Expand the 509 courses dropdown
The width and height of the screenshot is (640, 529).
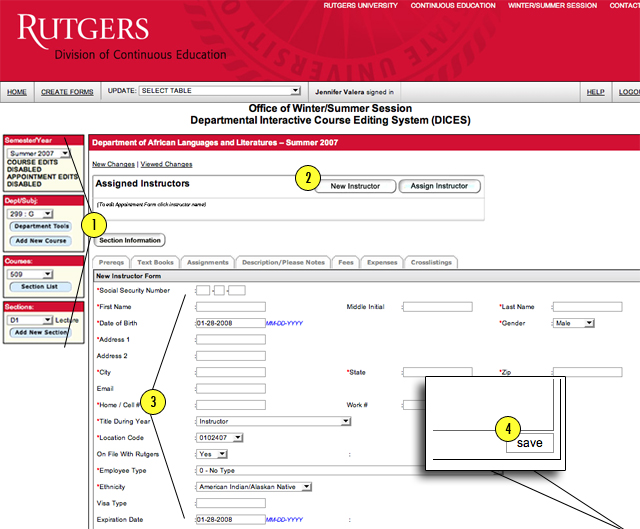pyautogui.click(x=31, y=274)
